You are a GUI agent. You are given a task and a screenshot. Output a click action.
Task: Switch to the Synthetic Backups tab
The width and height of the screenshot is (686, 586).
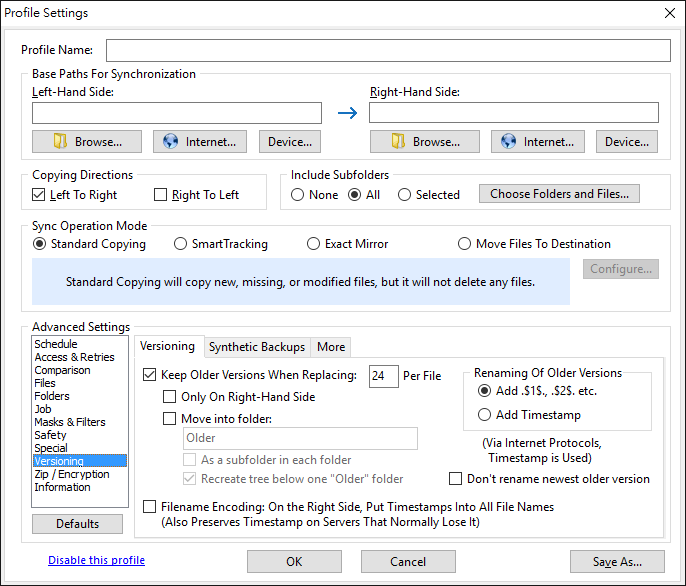(x=257, y=347)
